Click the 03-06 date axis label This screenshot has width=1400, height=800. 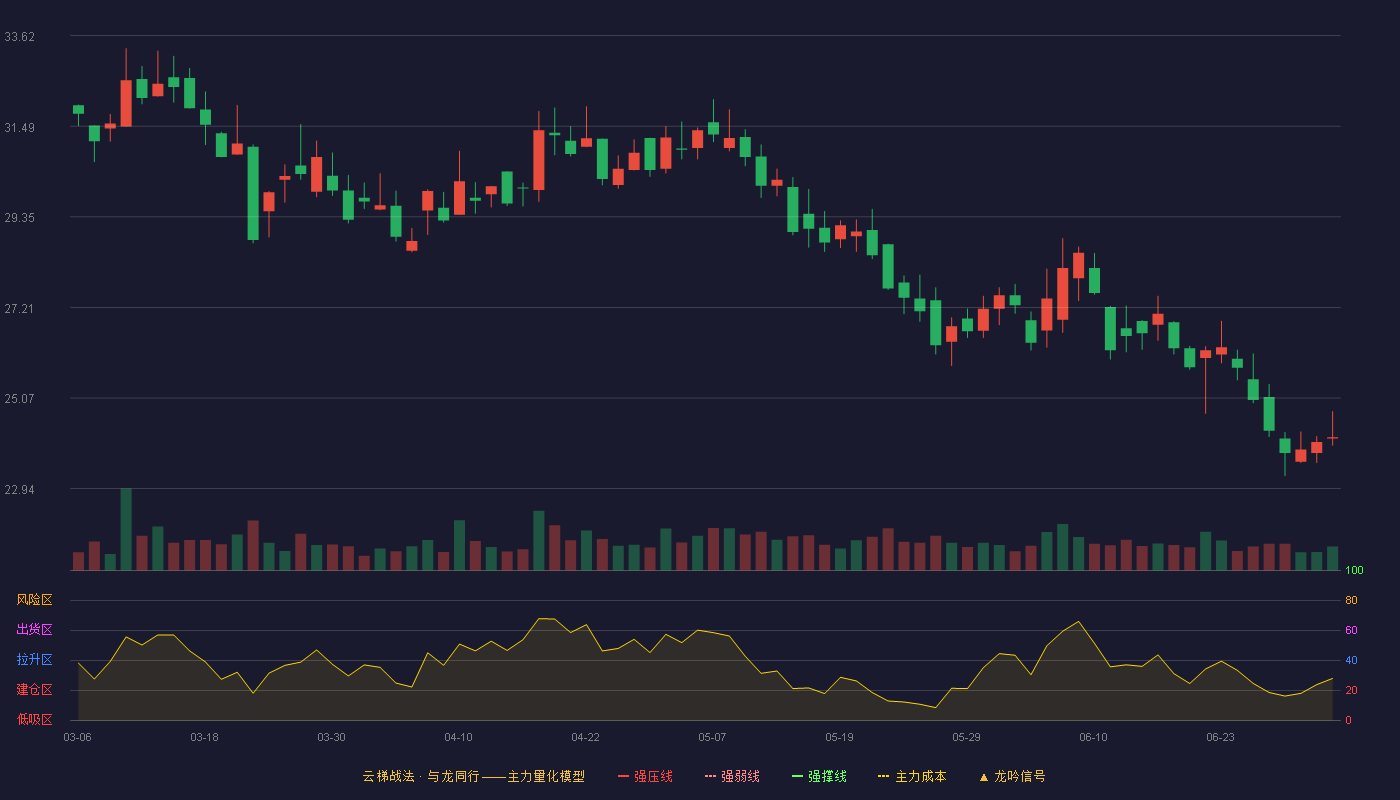[x=77, y=737]
